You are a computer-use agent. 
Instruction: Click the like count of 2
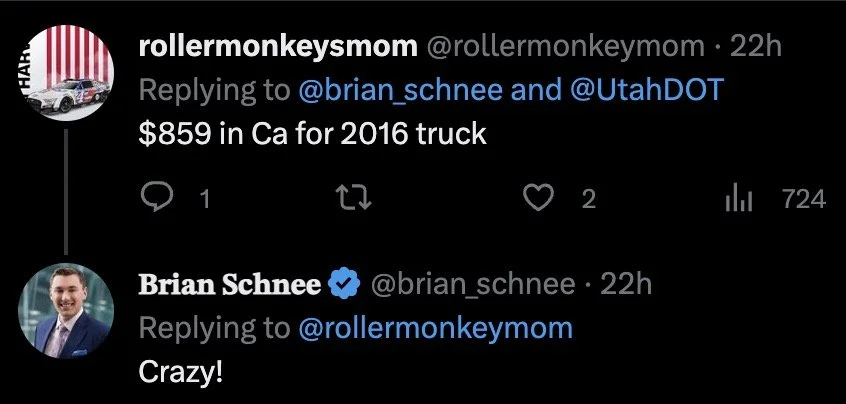point(589,199)
